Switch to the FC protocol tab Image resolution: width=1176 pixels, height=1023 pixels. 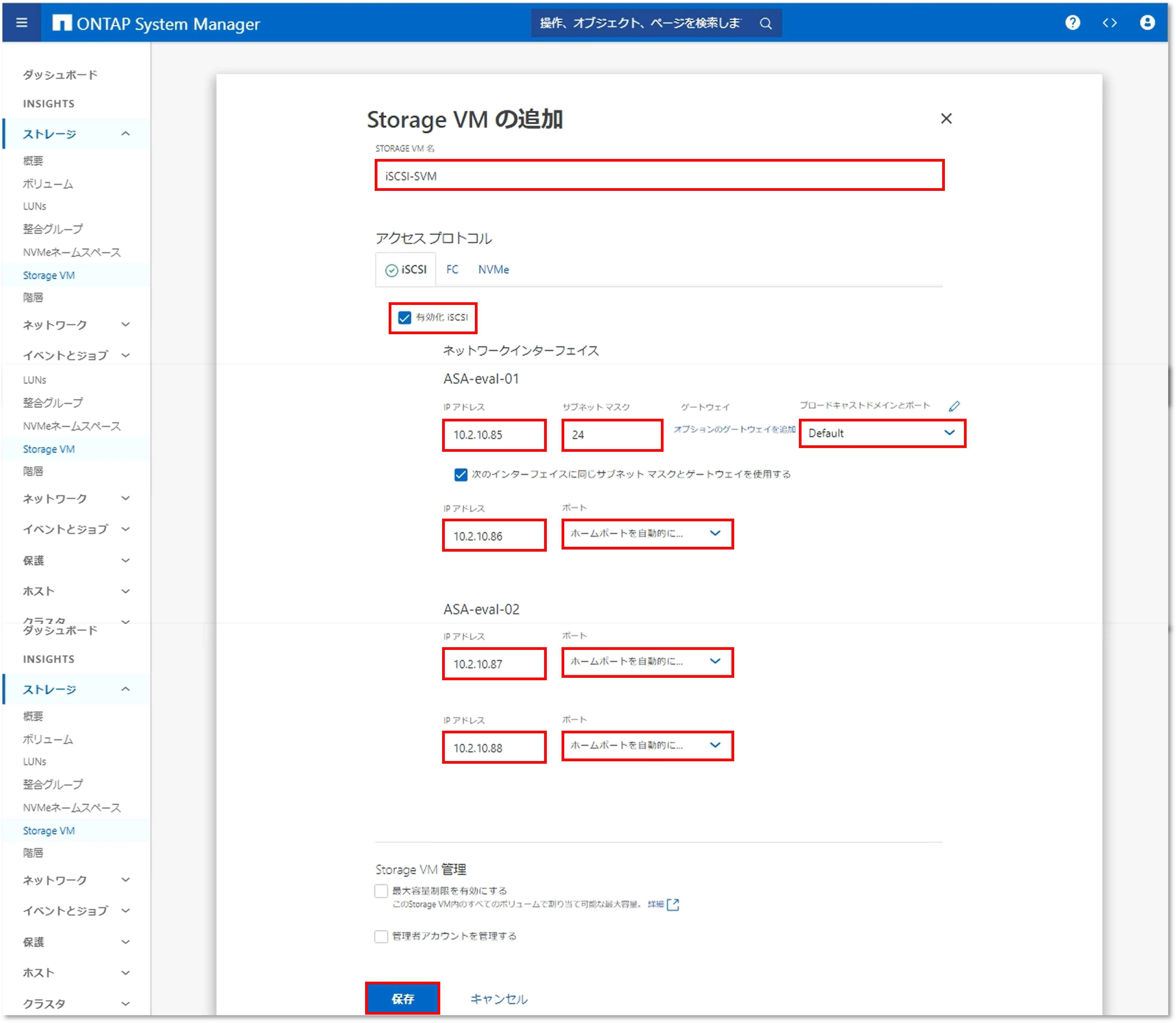click(x=452, y=270)
